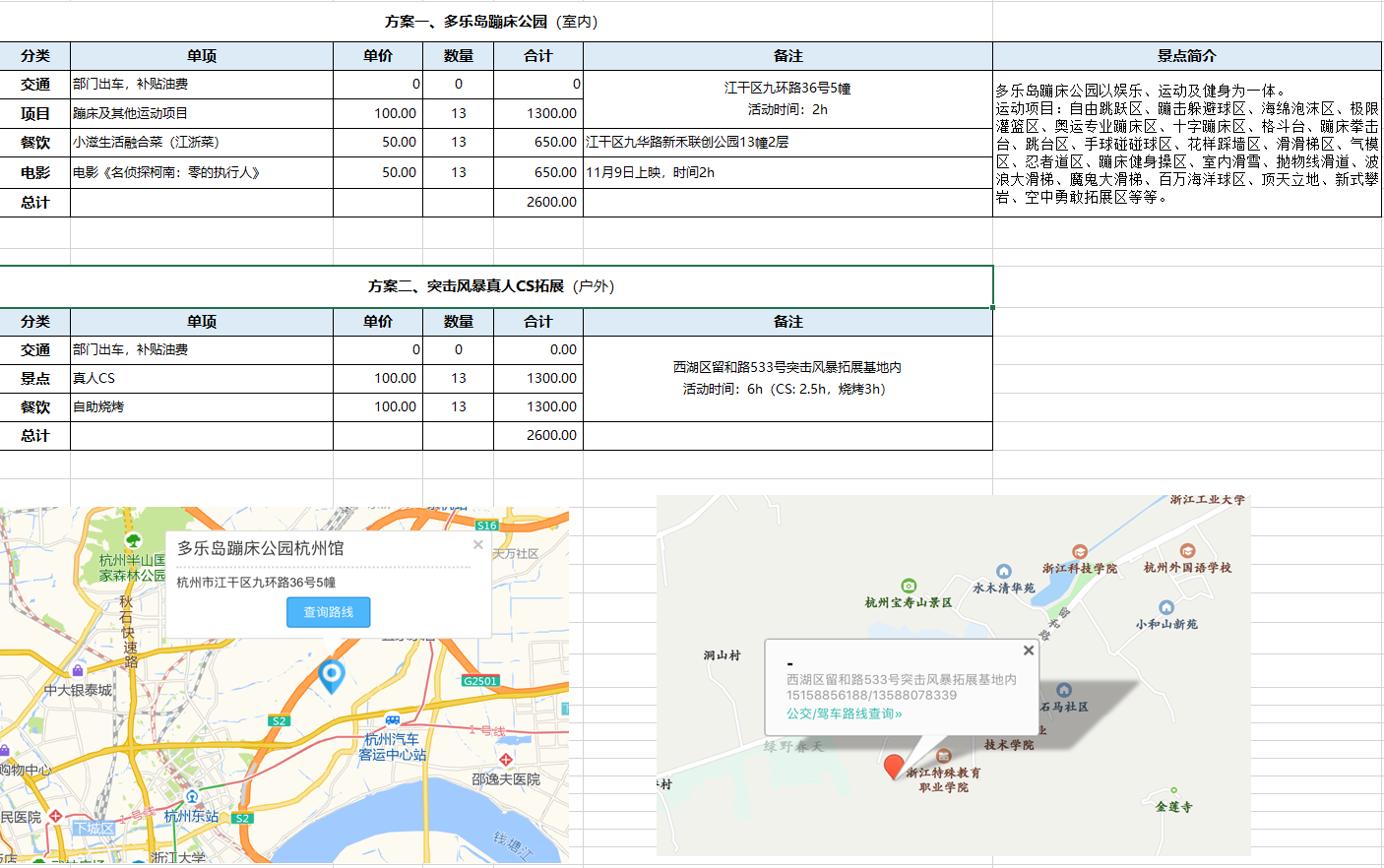The image size is (1384, 868).
Task: Click the 杭州半山国家森林公园 tree icon
Action: (134, 540)
